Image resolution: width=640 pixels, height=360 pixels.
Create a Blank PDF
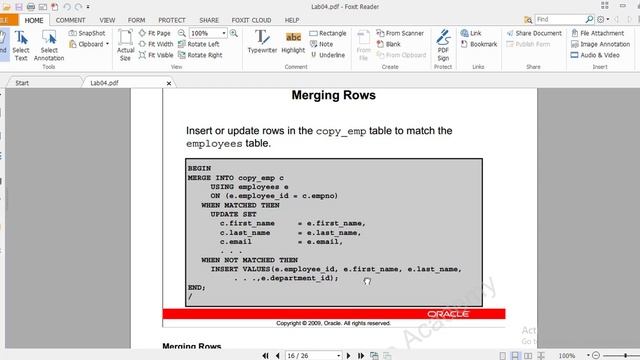click(389, 44)
